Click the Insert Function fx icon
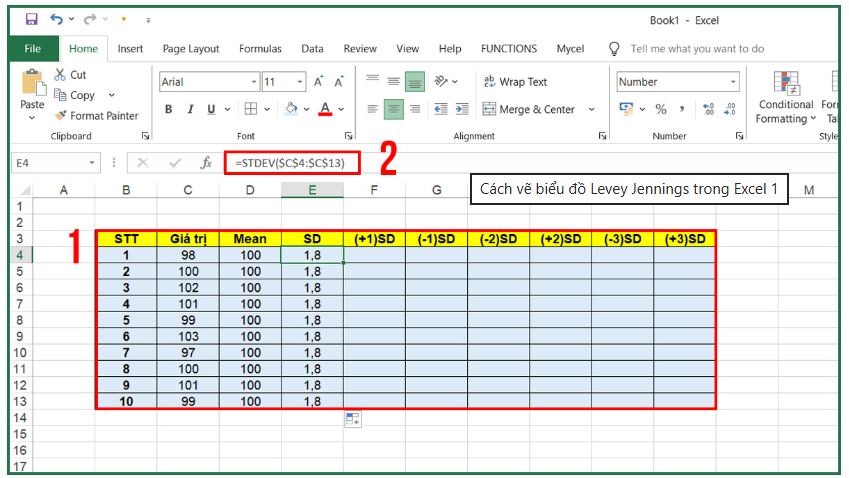 coord(206,162)
